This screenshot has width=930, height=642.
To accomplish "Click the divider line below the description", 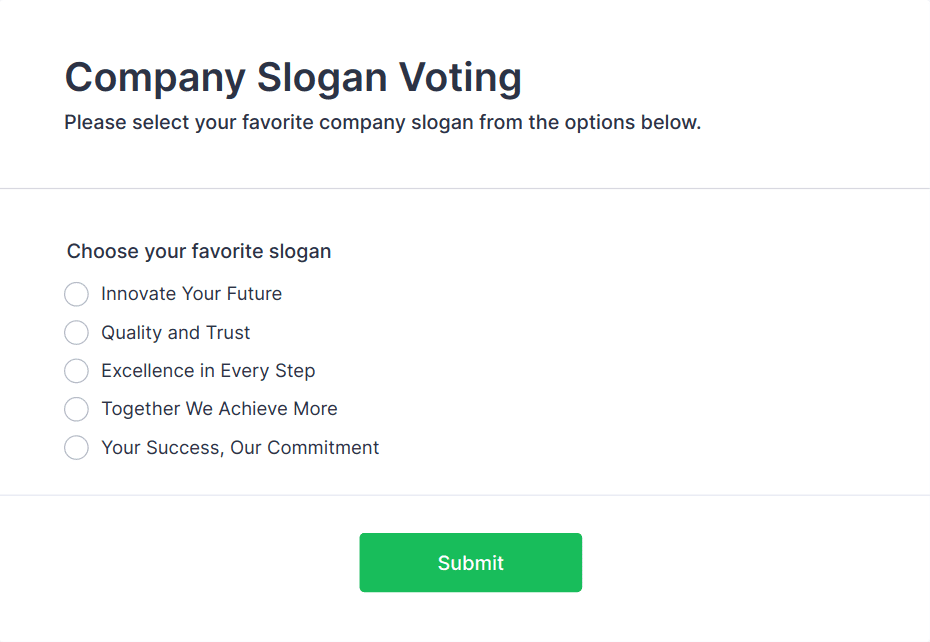I will click(465, 188).
